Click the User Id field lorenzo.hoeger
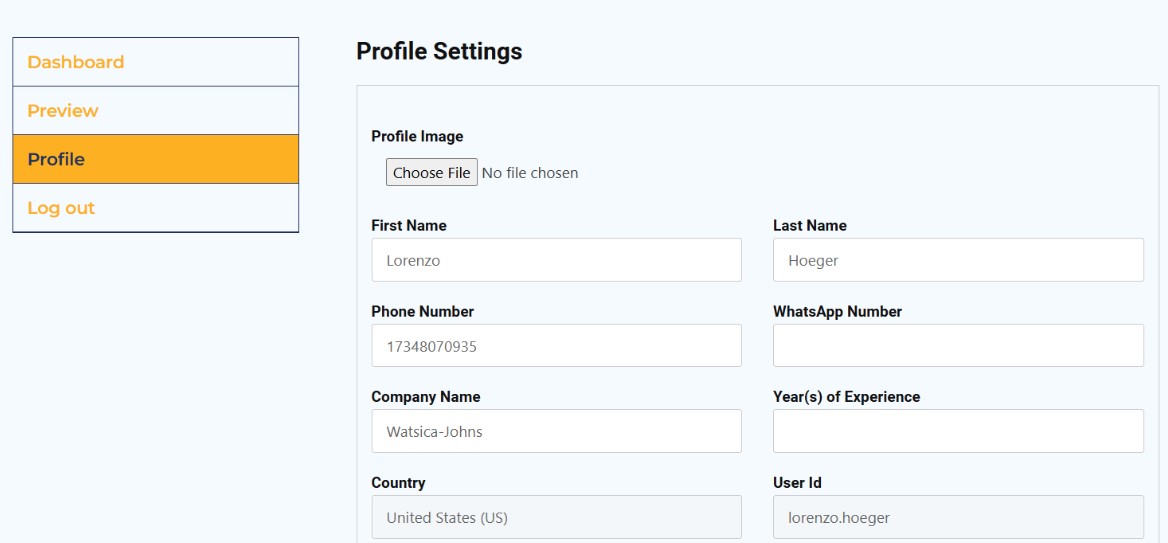Viewport: 1168px width, 543px height. pyautogui.click(x=958, y=517)
